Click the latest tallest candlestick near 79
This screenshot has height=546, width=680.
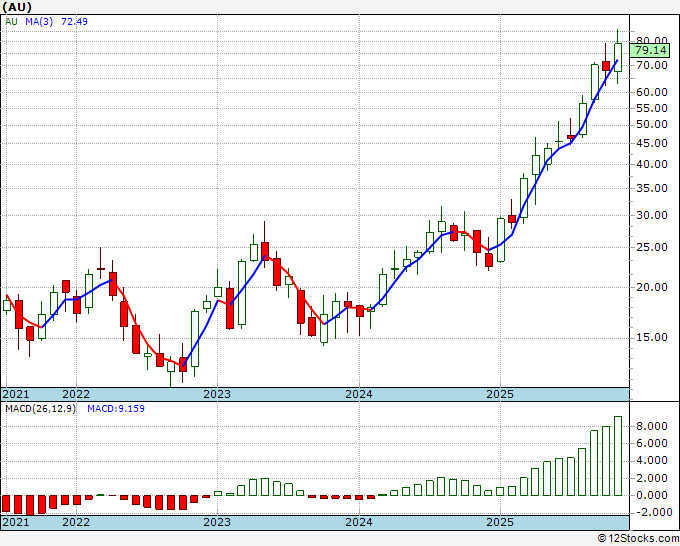click(x=618, y=57)
